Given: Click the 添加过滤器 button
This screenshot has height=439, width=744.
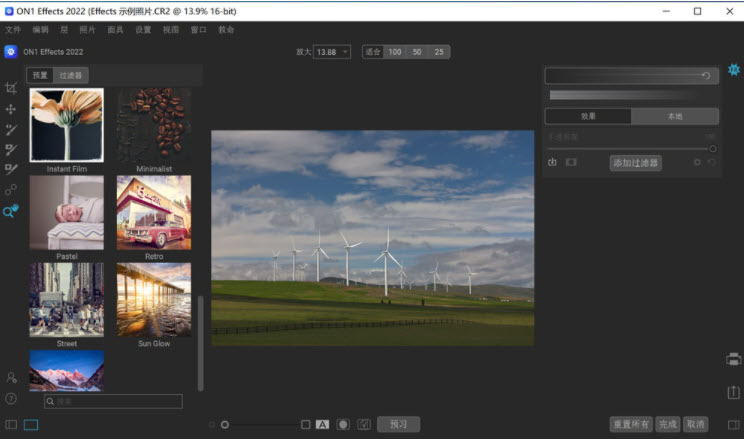Looking at the screenshot, I should point(635,162).
